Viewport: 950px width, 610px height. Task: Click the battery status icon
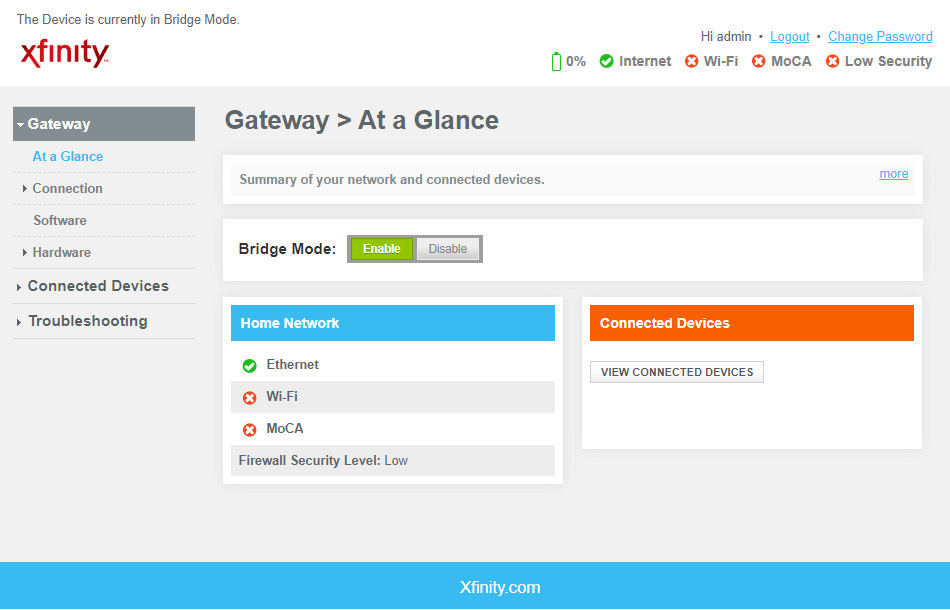point(557,62)
